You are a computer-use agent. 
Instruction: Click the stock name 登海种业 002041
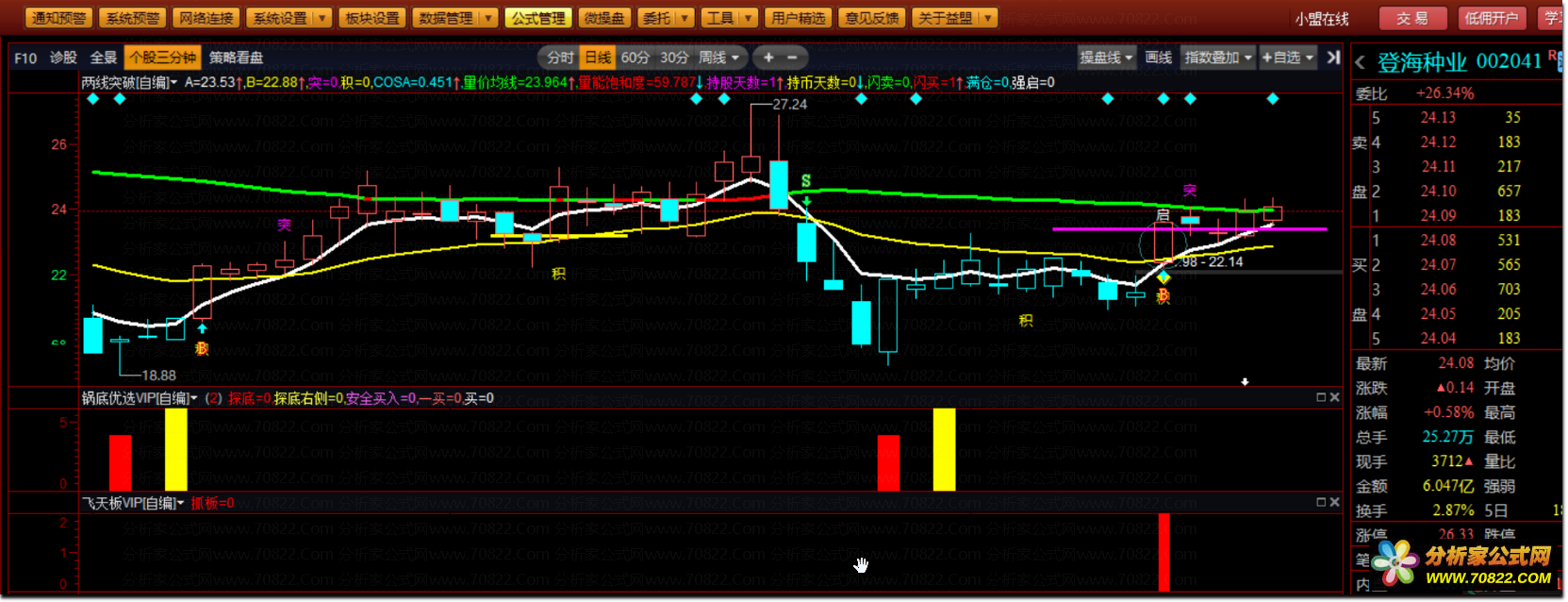coord(1459,62)
